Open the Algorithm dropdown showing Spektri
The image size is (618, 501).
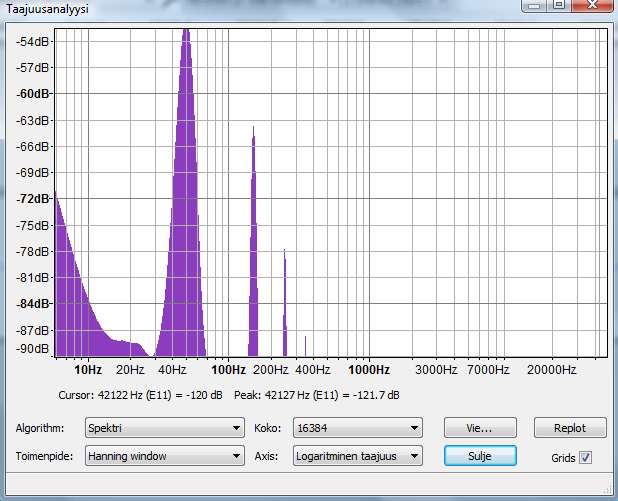(165, 428)
